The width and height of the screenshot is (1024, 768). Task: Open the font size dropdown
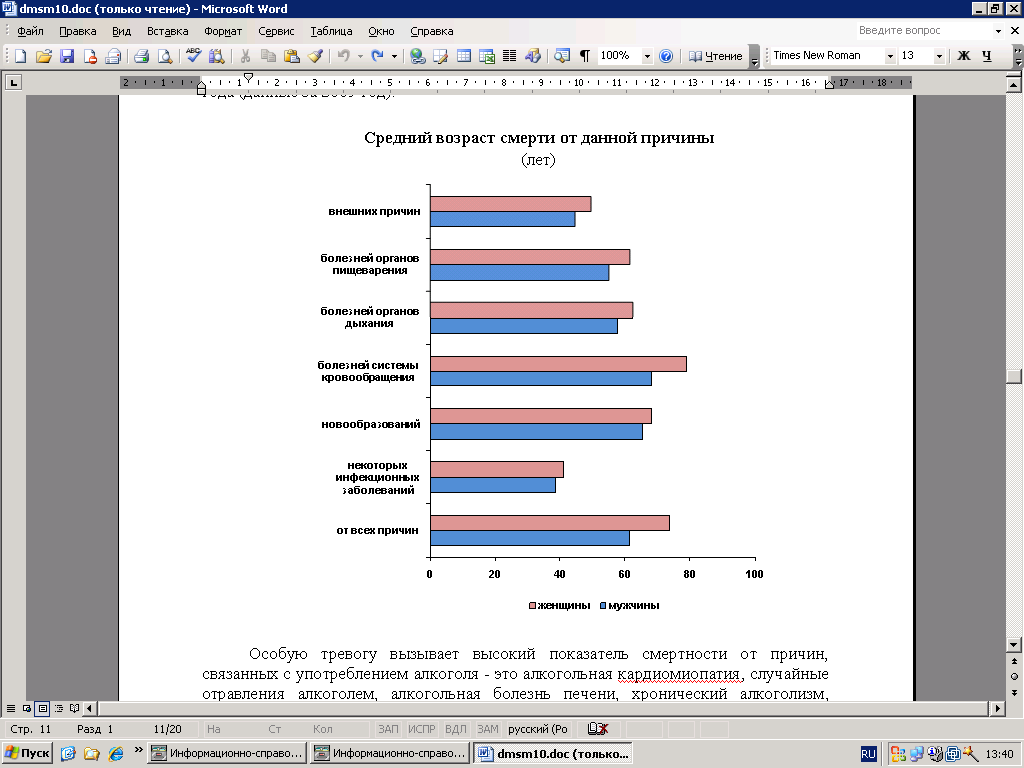pyautogui.click(x=939, y=56)
